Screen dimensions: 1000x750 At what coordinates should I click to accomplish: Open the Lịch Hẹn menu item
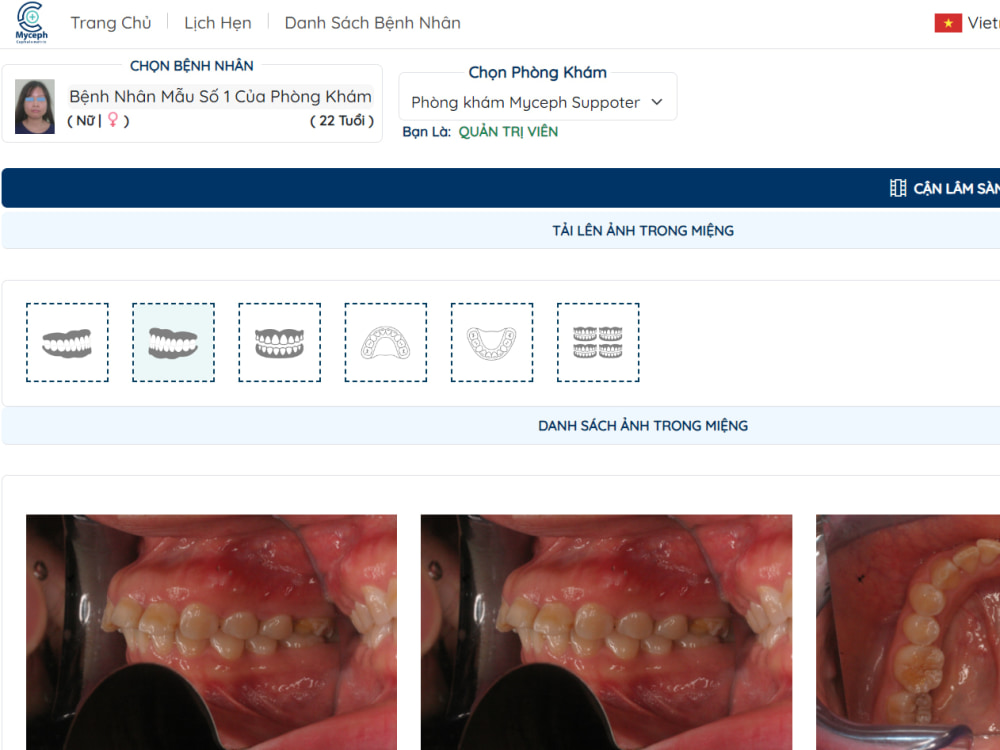pyautogui.click(x=217, y=23)
